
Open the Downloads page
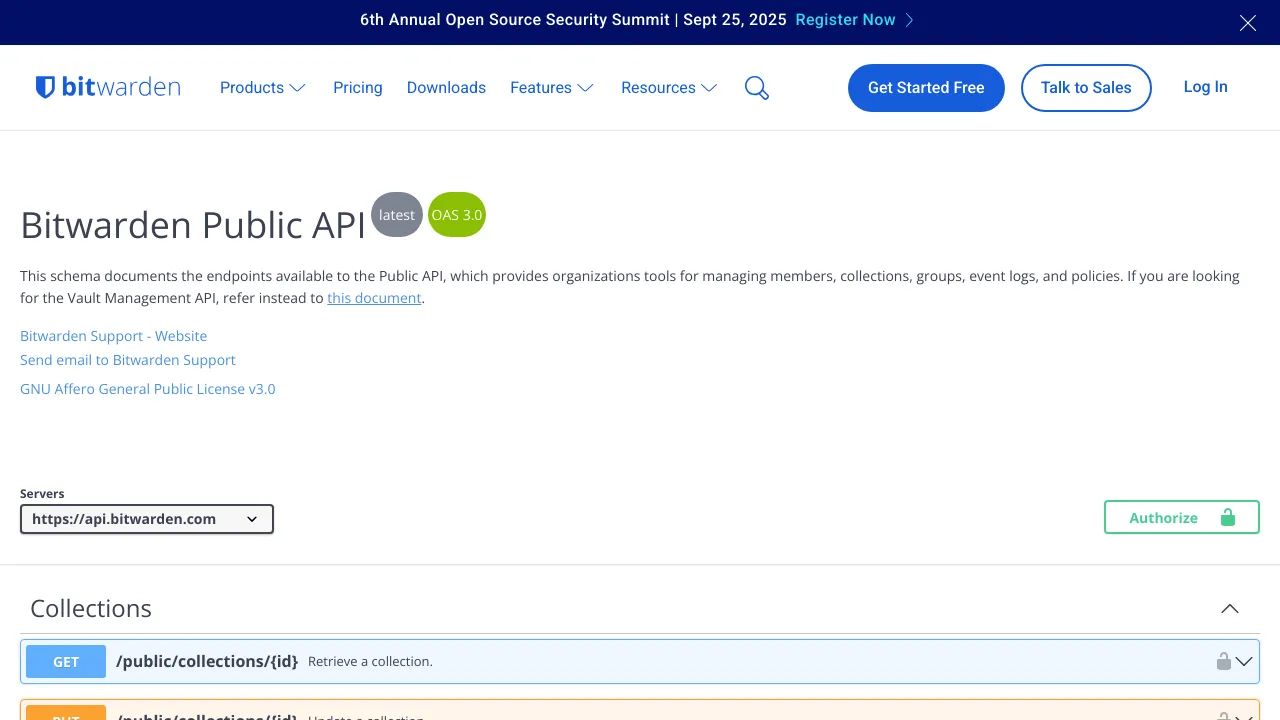coord(446,88)
